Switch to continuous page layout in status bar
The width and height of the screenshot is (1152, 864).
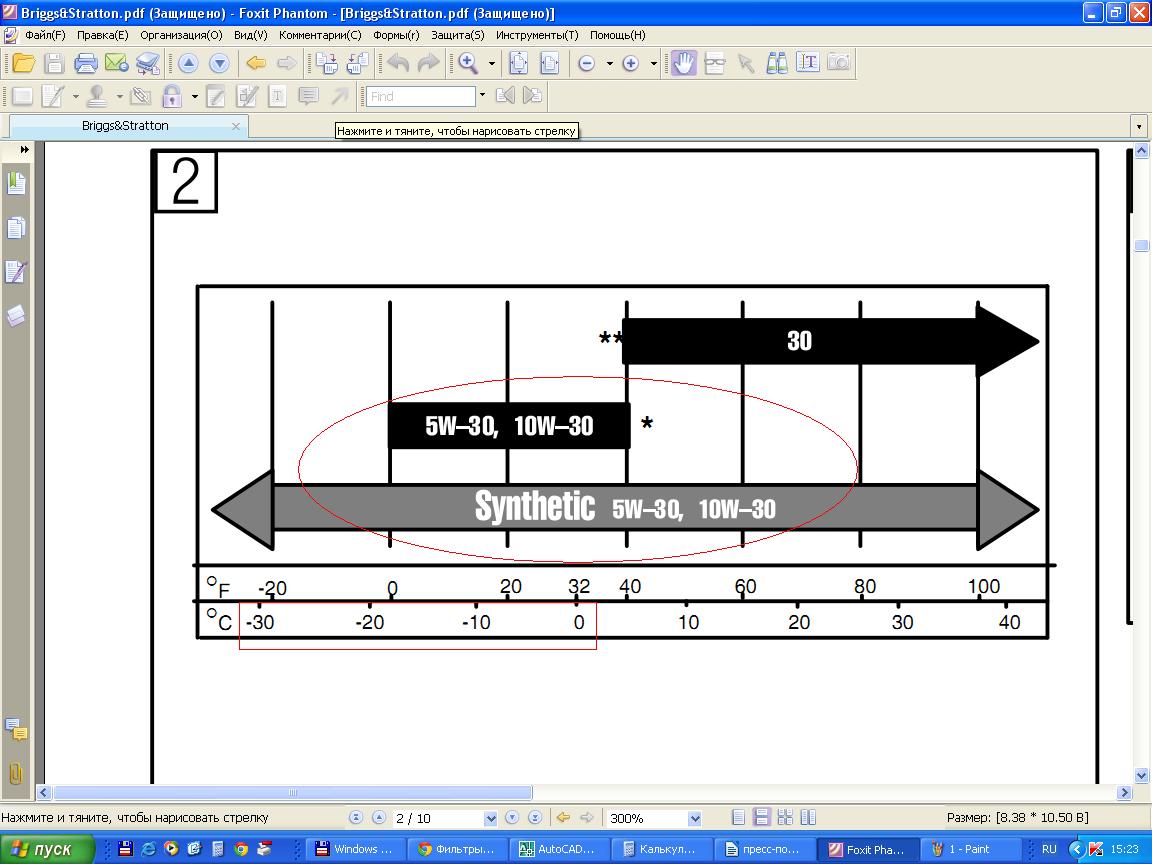tap(761, 817)
